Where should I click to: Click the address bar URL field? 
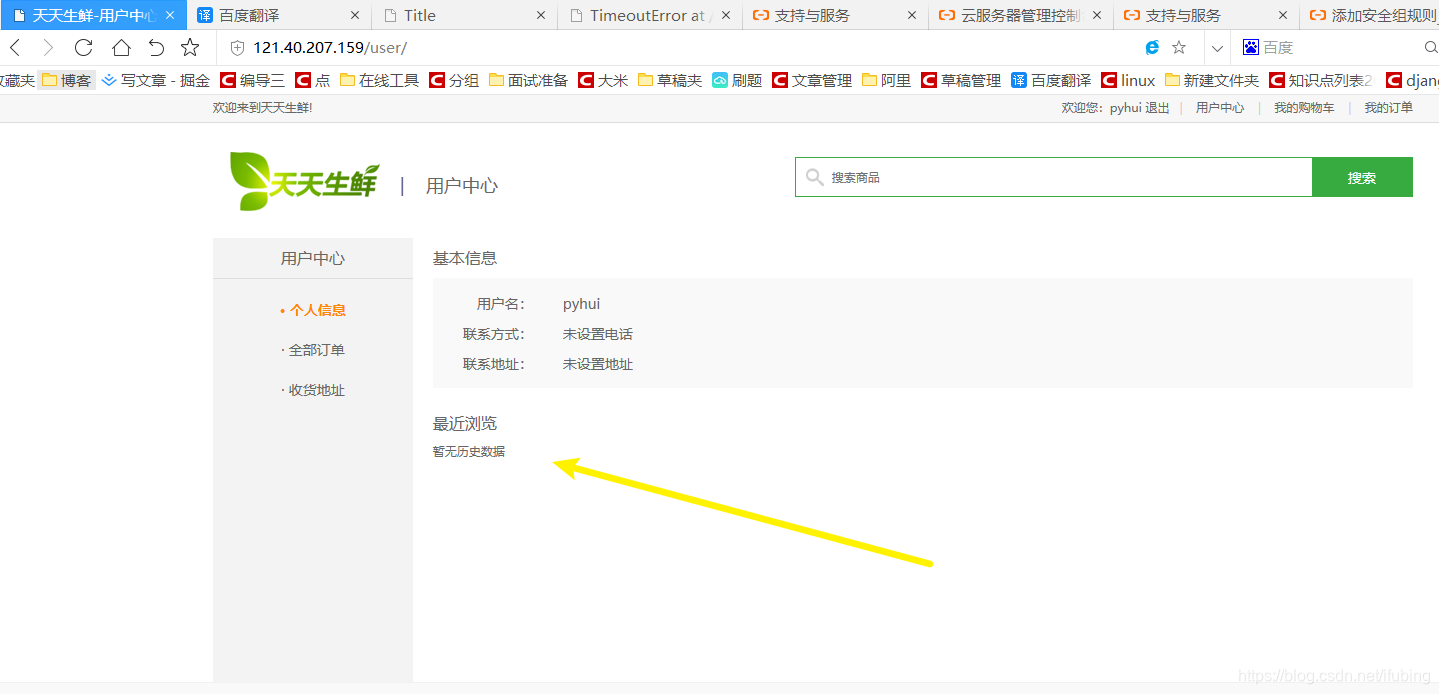pos(680,48)
